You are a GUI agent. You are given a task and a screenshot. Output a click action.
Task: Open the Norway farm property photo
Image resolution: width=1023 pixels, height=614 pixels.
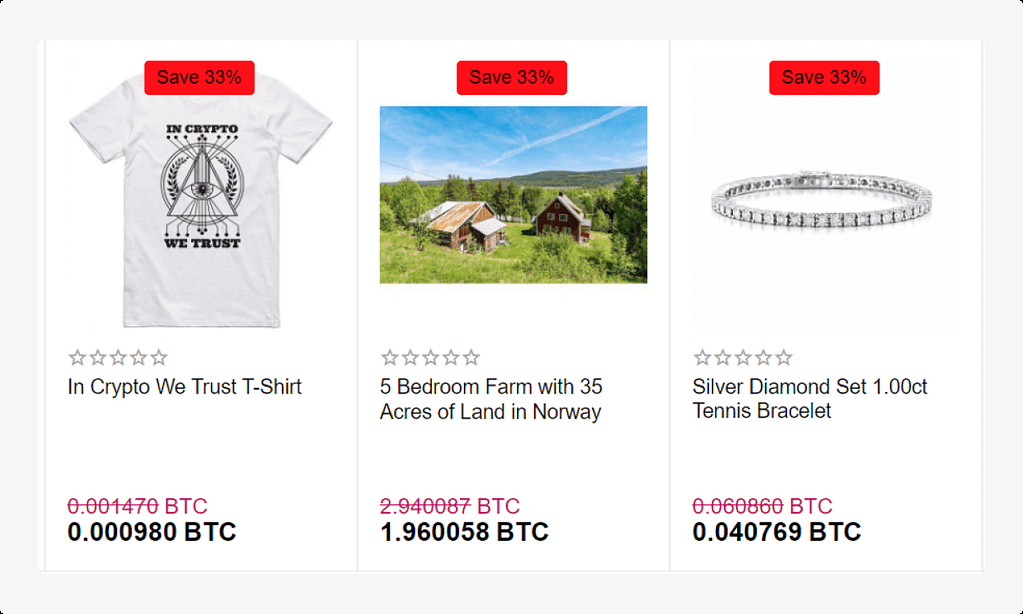[513, 195]
